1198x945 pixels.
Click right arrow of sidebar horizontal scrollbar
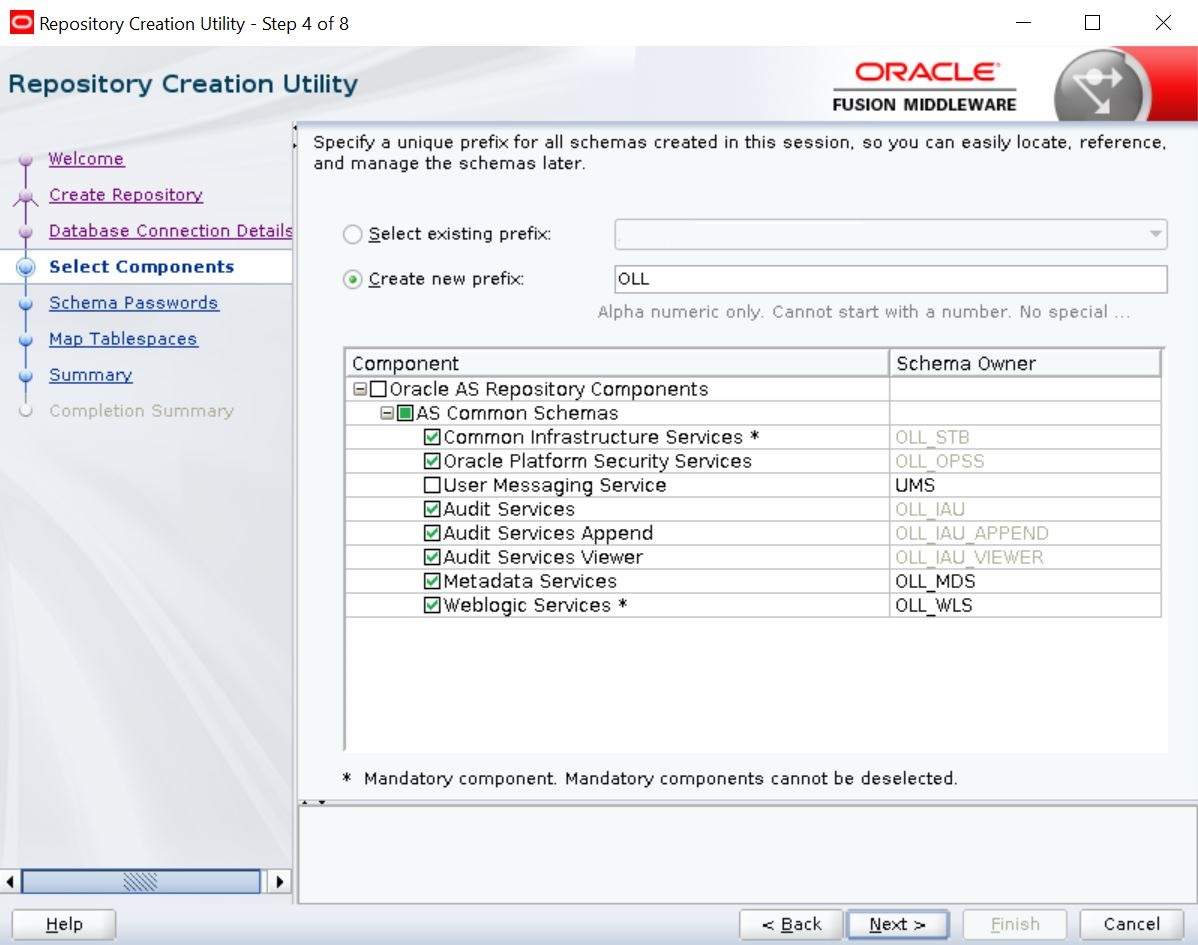click(x=278, y=882)
